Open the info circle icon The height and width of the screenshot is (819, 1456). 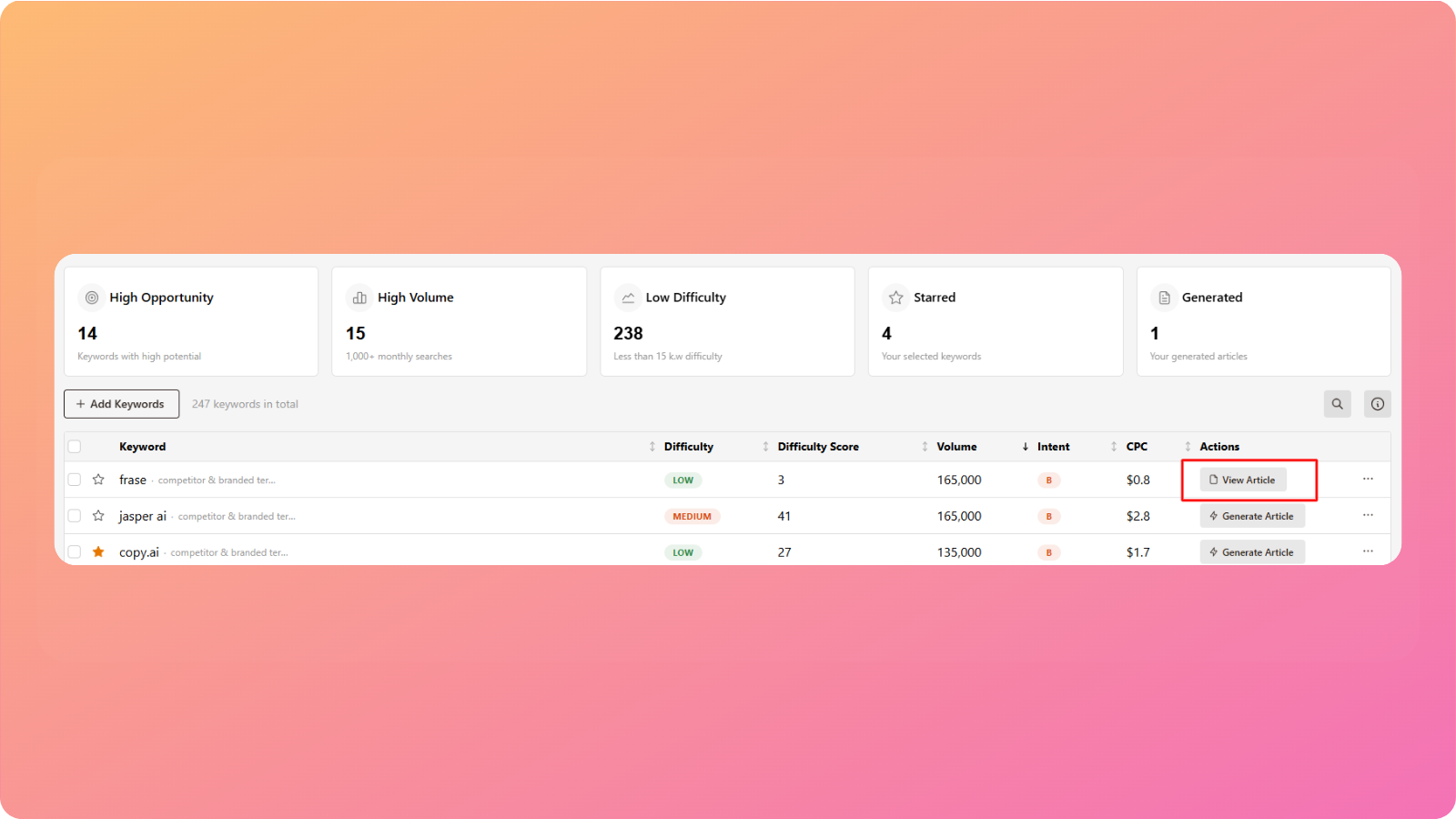coord(1377,404)
